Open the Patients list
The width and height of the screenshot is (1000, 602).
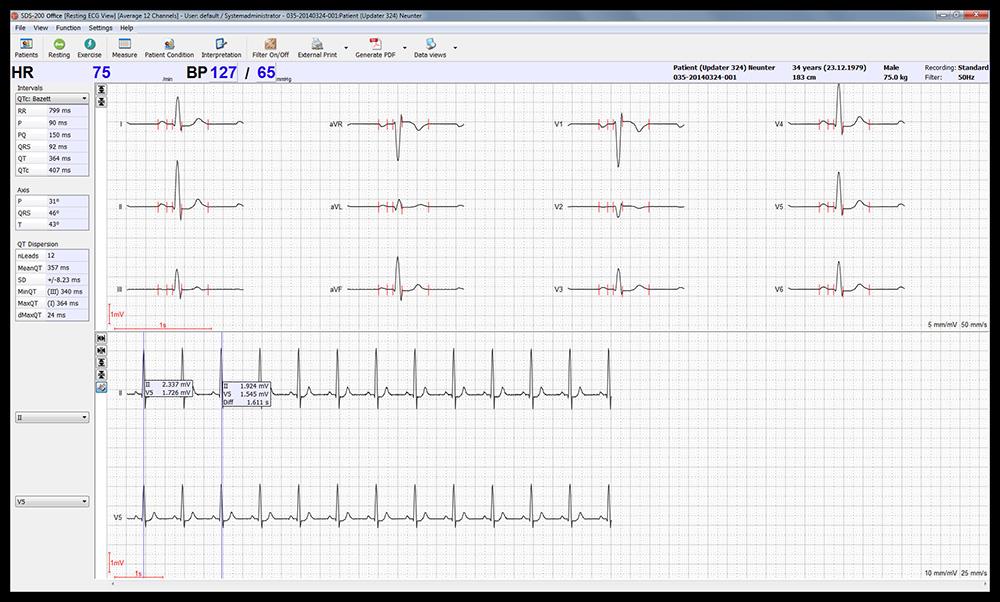[x=26, y=47]
